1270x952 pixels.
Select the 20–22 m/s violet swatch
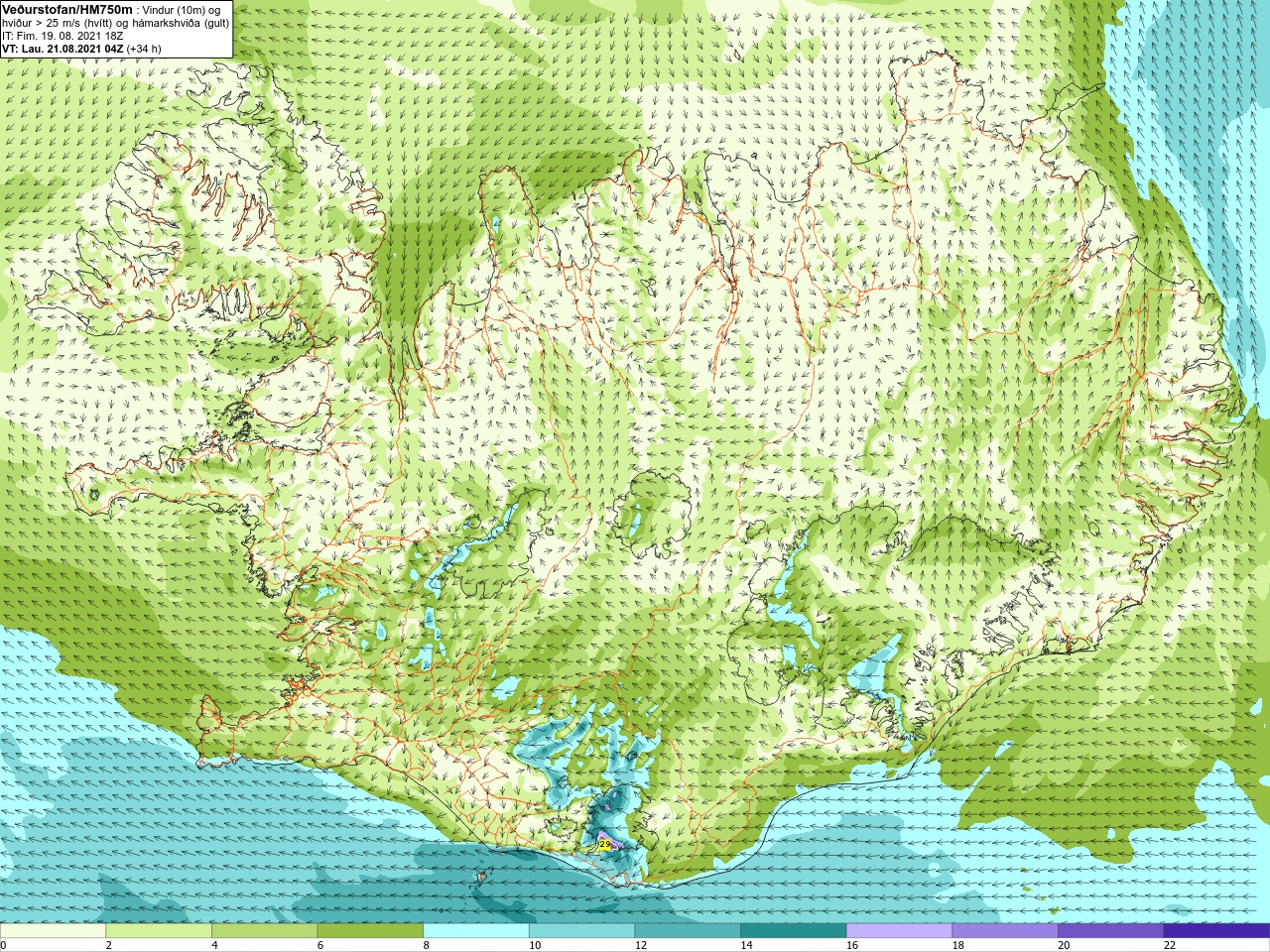[x=1111, y=931]
